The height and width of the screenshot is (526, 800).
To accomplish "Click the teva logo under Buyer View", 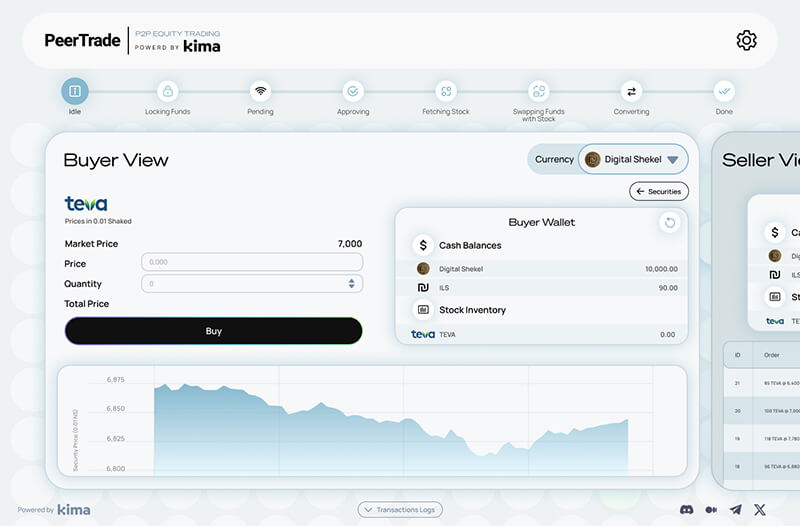I will tap(86, 204).
